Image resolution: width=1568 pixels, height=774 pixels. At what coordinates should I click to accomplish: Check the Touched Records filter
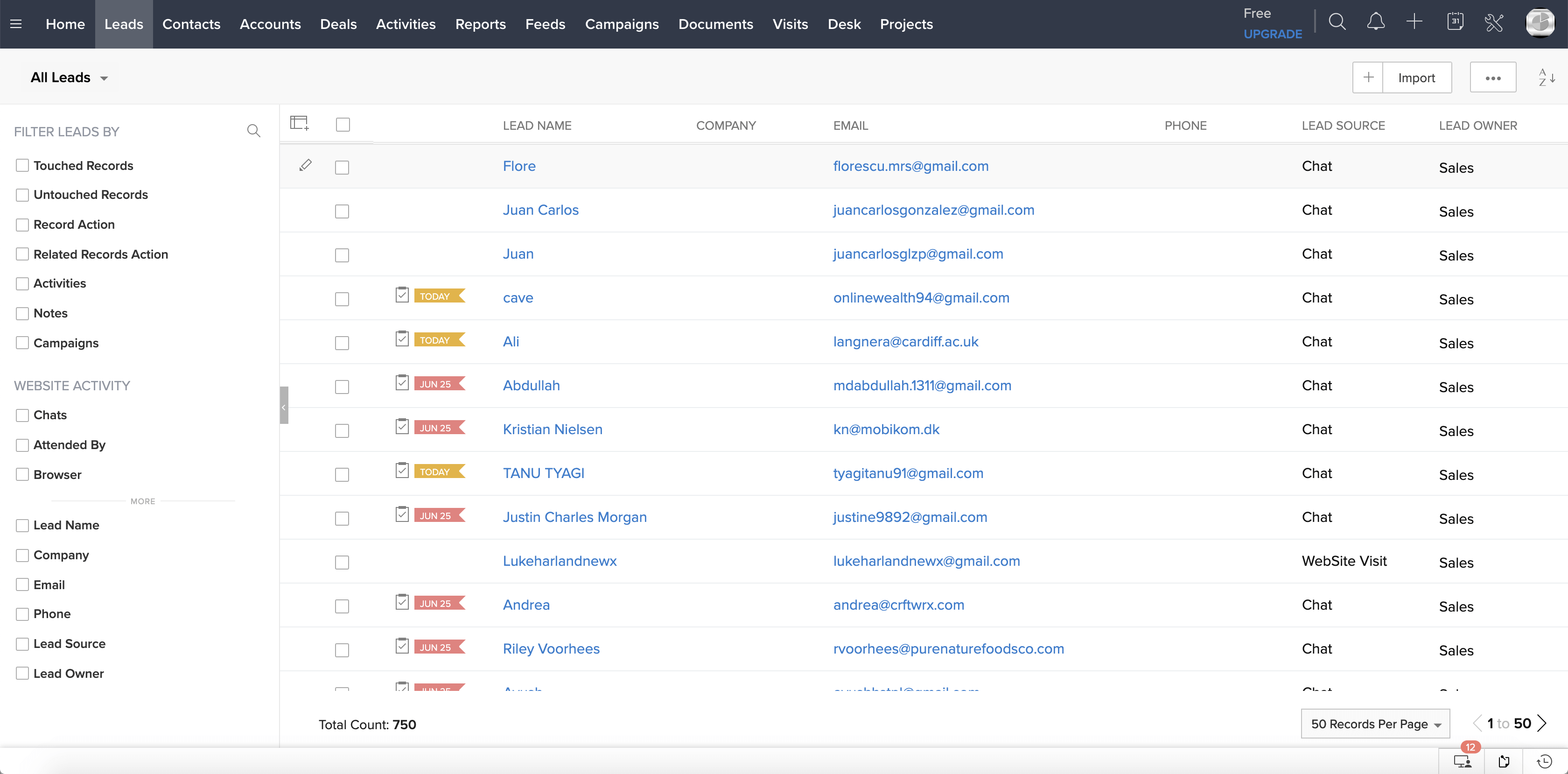(x=22, y=165)
